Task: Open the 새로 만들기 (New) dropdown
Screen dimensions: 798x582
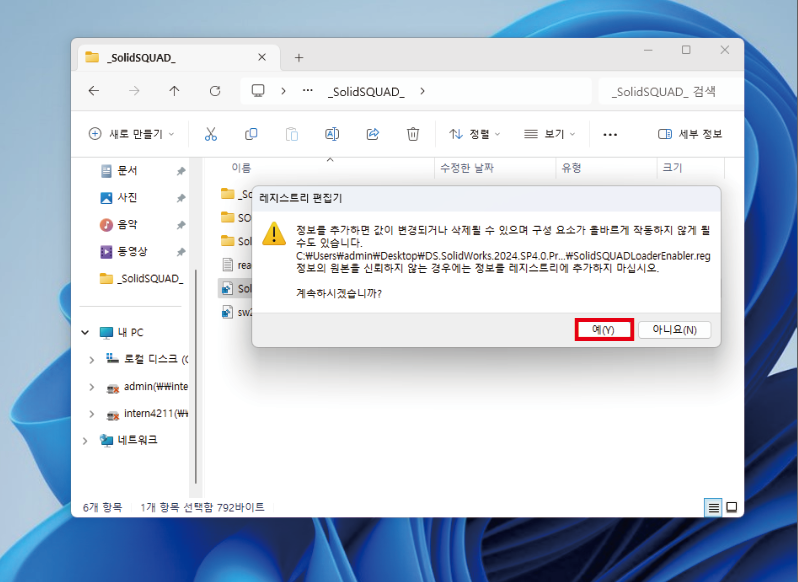Action: (x=131, y=134)
